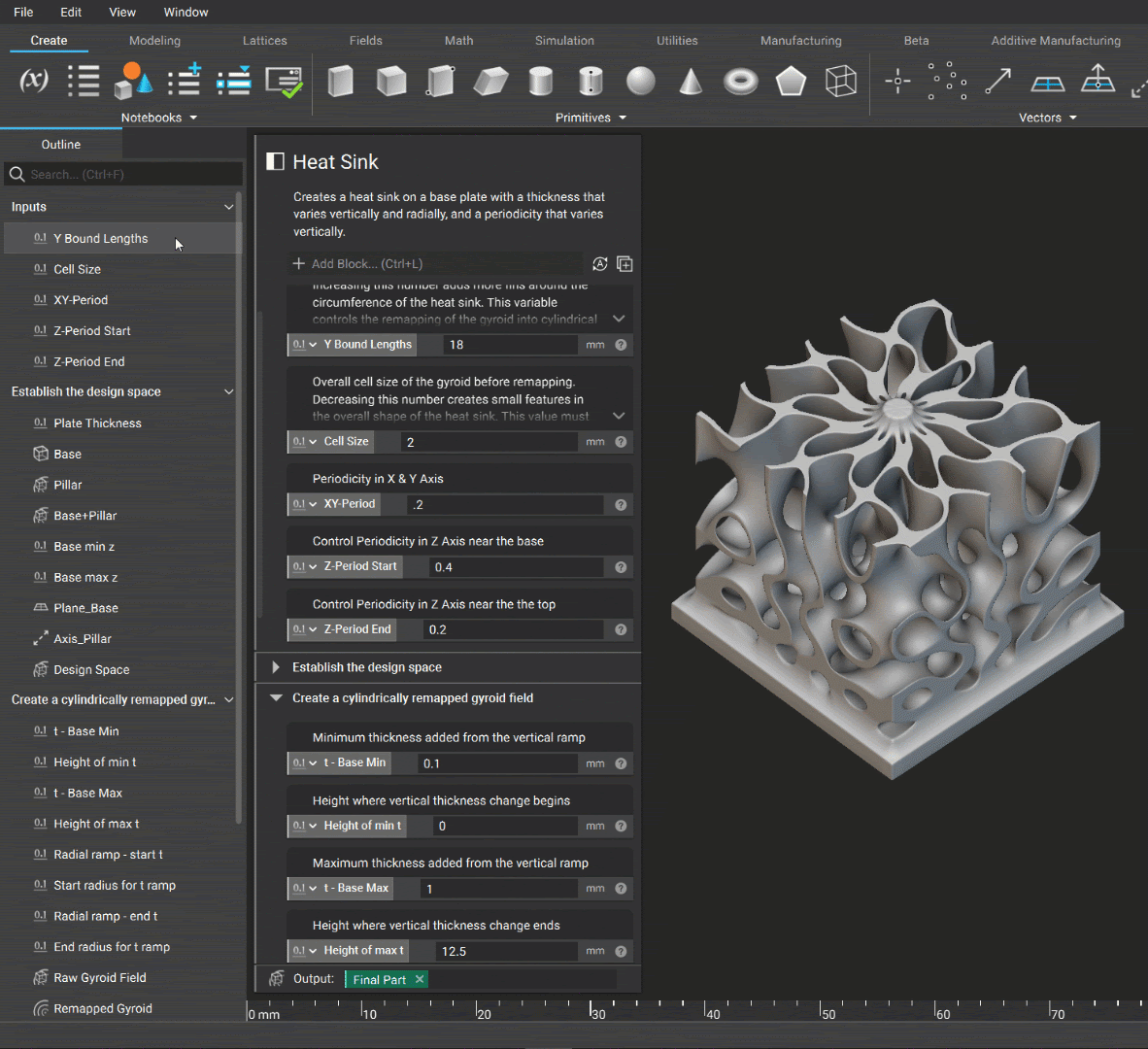Click the help icon next to Cell Size
1148x1049 pixels.
click(x=621, y=441)
